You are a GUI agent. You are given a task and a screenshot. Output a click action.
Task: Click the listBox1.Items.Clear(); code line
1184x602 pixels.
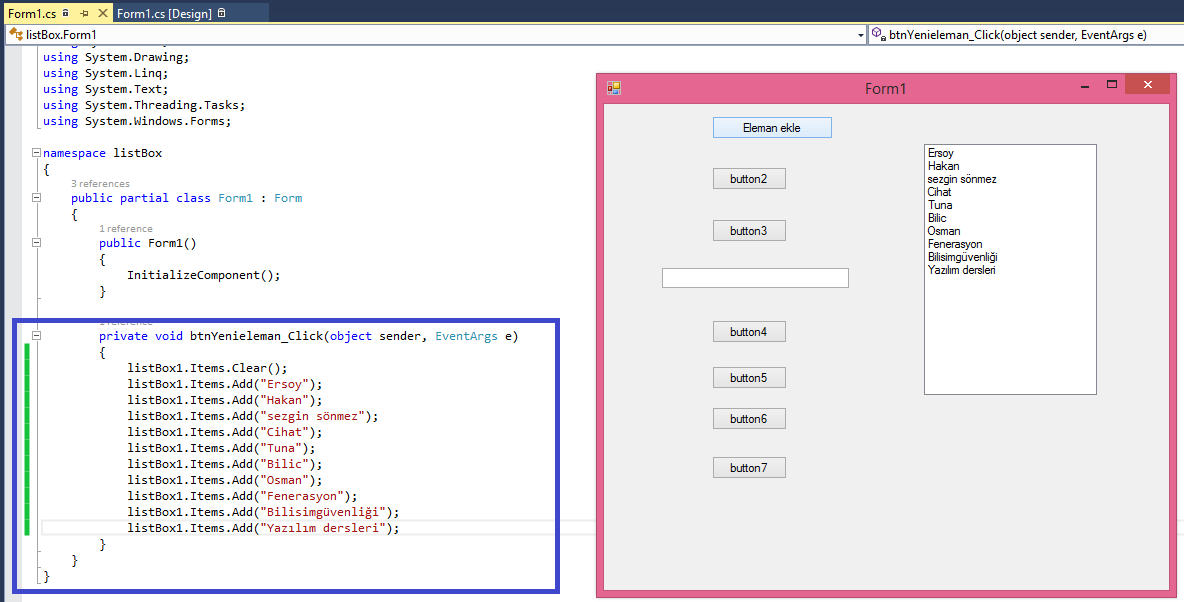[x=208, y=369]
